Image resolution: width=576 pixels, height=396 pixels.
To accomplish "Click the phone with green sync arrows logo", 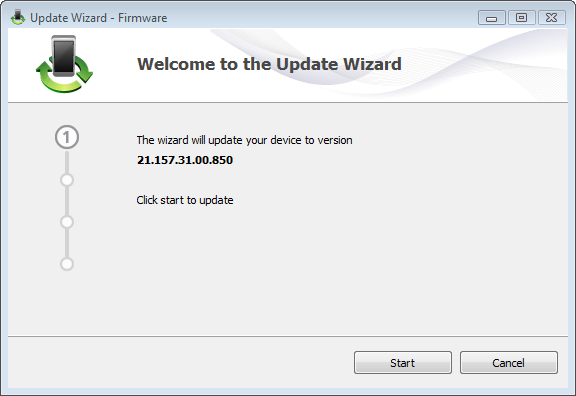I will pos(64,64).
